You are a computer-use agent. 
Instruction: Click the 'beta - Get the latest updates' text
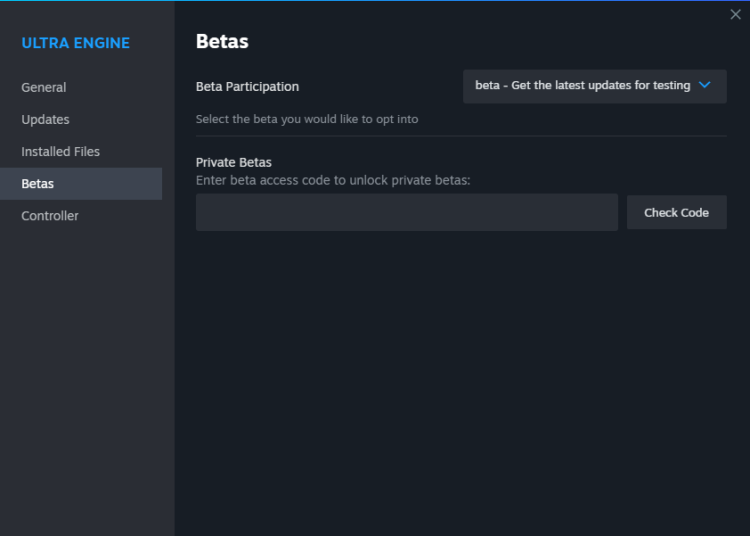[x=582, y=86]
